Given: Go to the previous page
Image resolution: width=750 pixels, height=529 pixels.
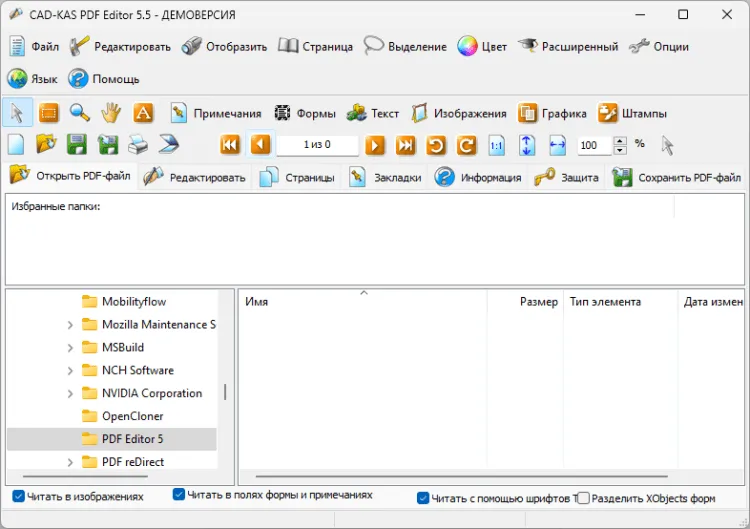Looking at the screenshot, I should tap(261, 144).
